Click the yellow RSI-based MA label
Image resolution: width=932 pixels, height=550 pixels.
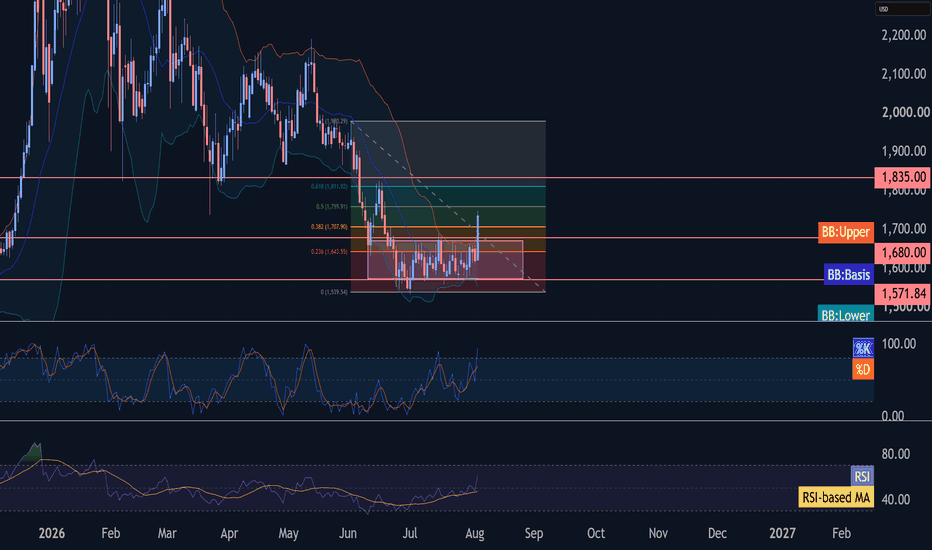tap(836, 497)
